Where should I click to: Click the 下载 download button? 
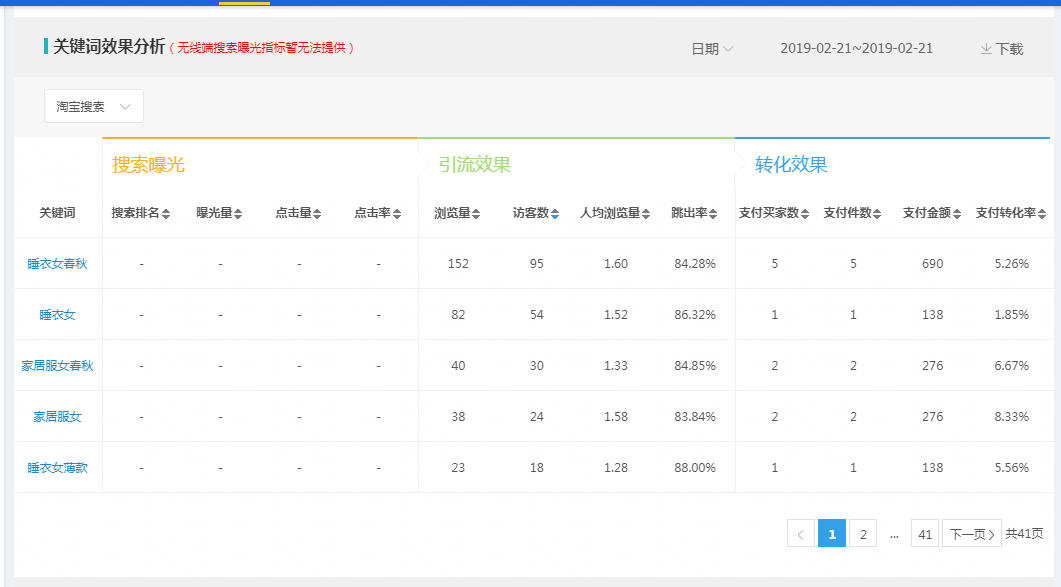click(x=1001, y=49)
